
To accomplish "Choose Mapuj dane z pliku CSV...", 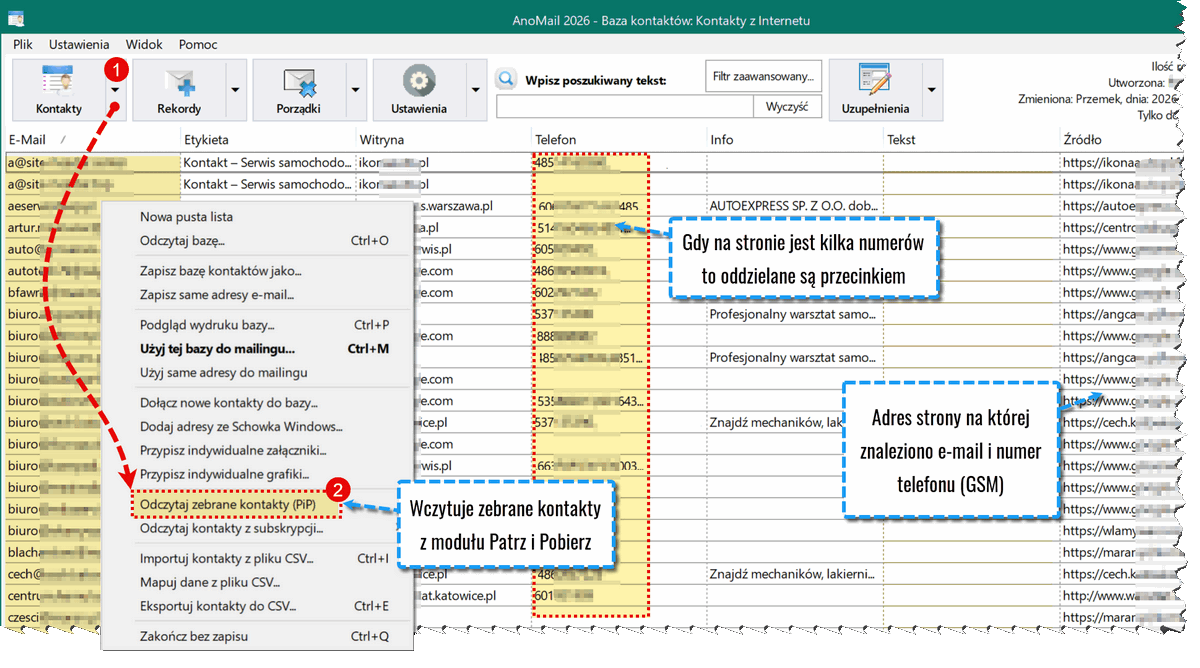I will point(258,582).
